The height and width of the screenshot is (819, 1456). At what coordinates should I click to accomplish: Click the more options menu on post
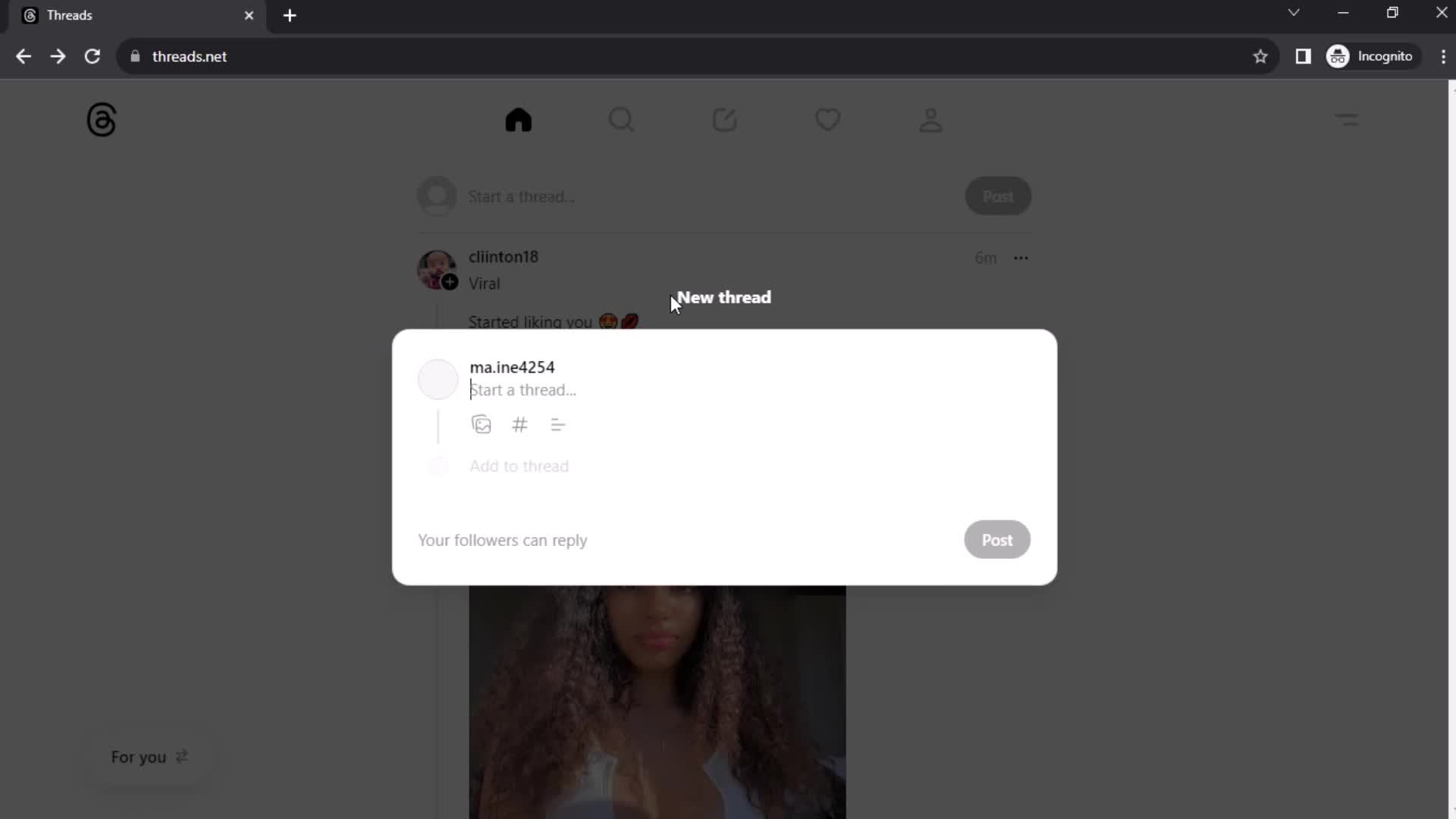point(1022,258)
